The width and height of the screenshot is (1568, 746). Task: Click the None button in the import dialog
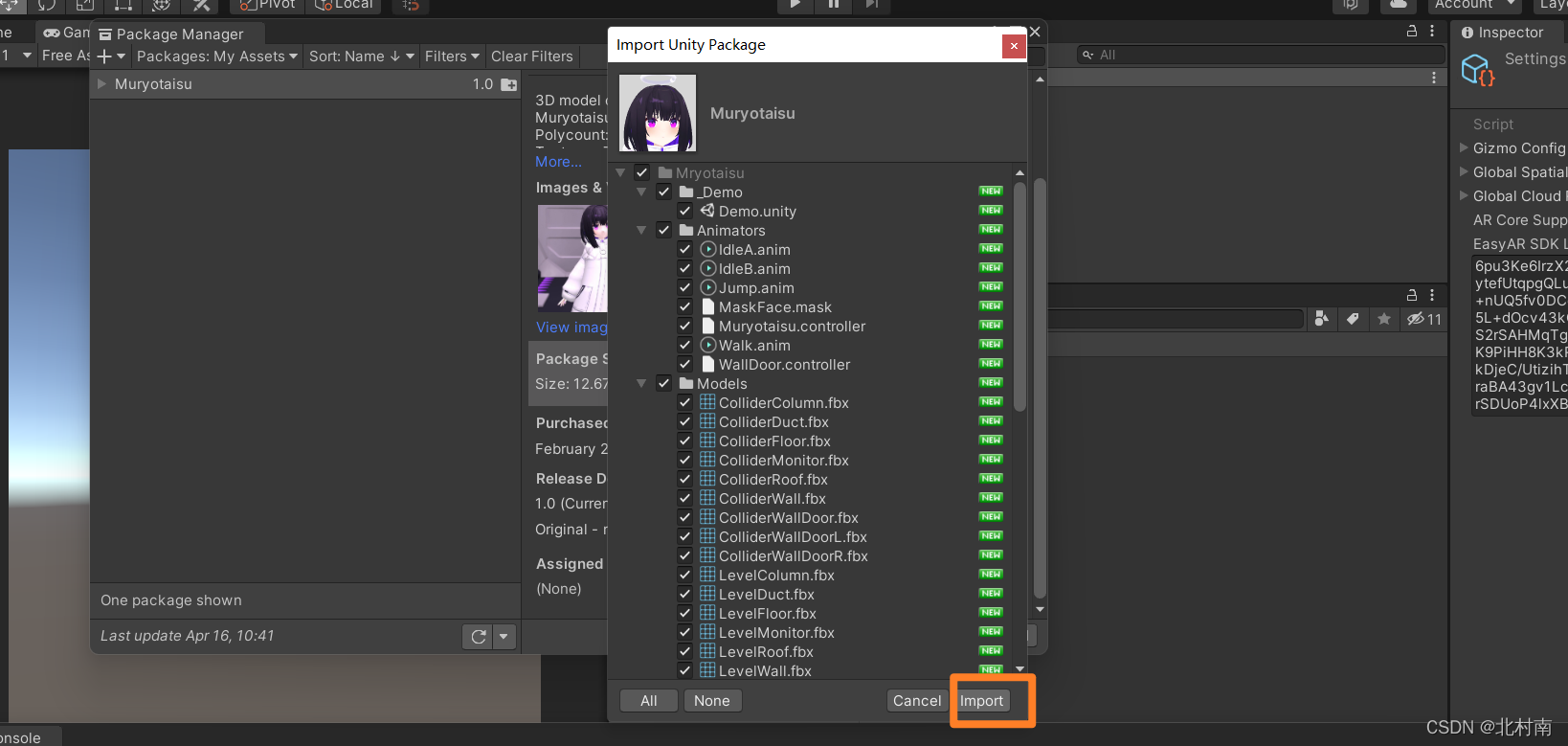pos(712,701)
